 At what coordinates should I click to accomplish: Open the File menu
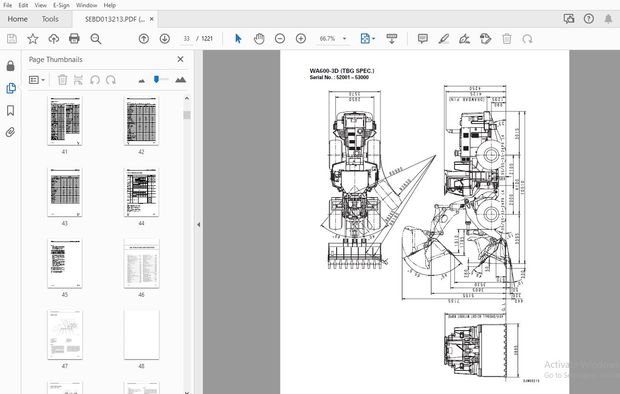tap(8, 5)
